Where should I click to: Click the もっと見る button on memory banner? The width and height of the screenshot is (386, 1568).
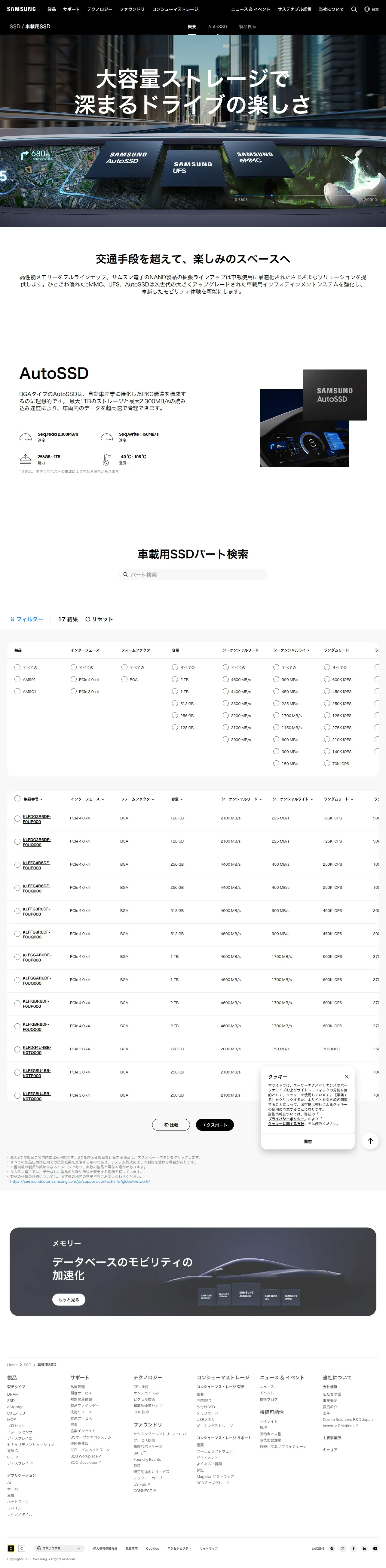coord(68,1300)
